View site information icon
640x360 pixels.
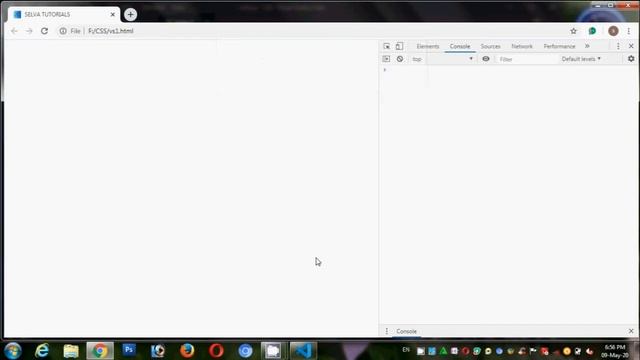pyautogui.click(x=63, y=31)
